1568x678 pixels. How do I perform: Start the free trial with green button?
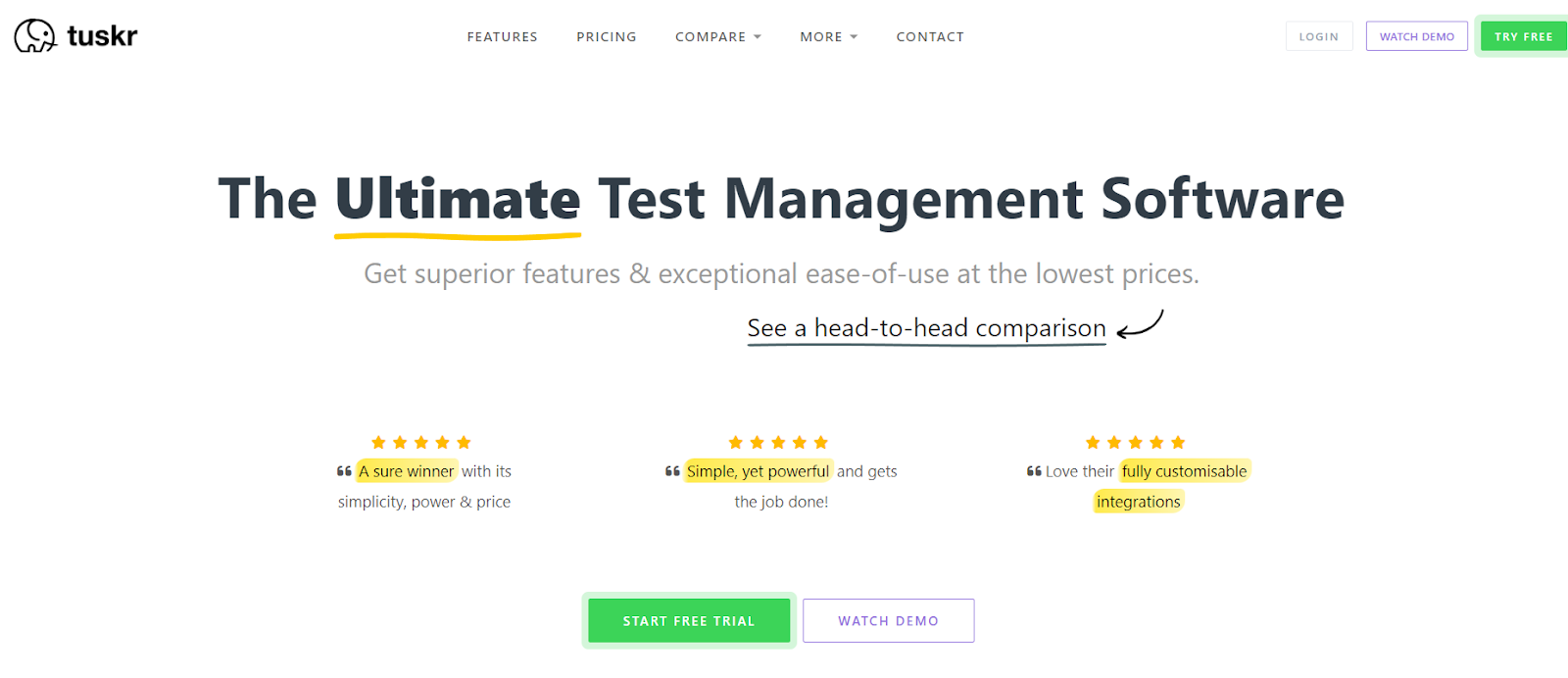point(689,621)
